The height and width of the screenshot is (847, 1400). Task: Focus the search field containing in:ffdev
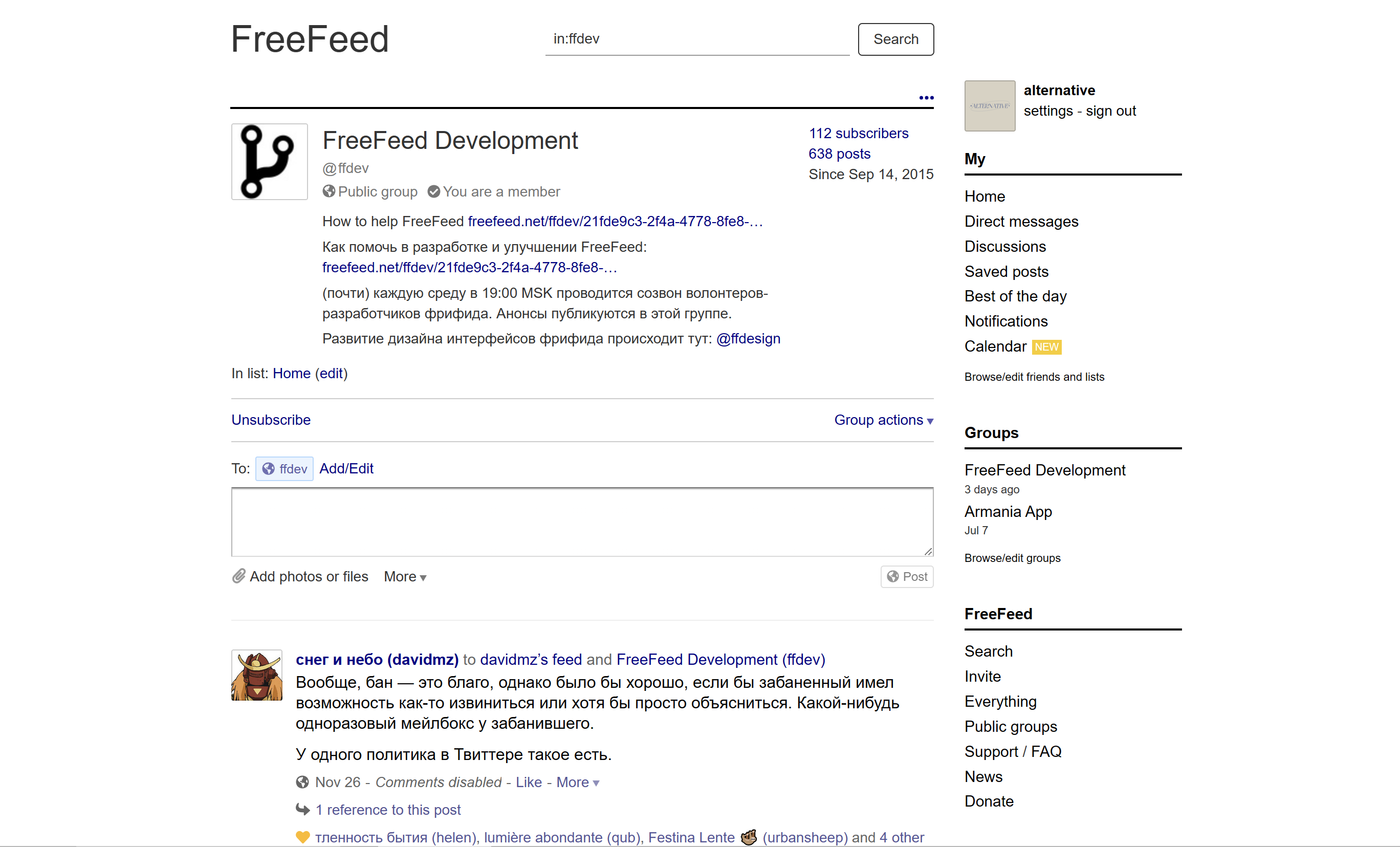[697, 39]
